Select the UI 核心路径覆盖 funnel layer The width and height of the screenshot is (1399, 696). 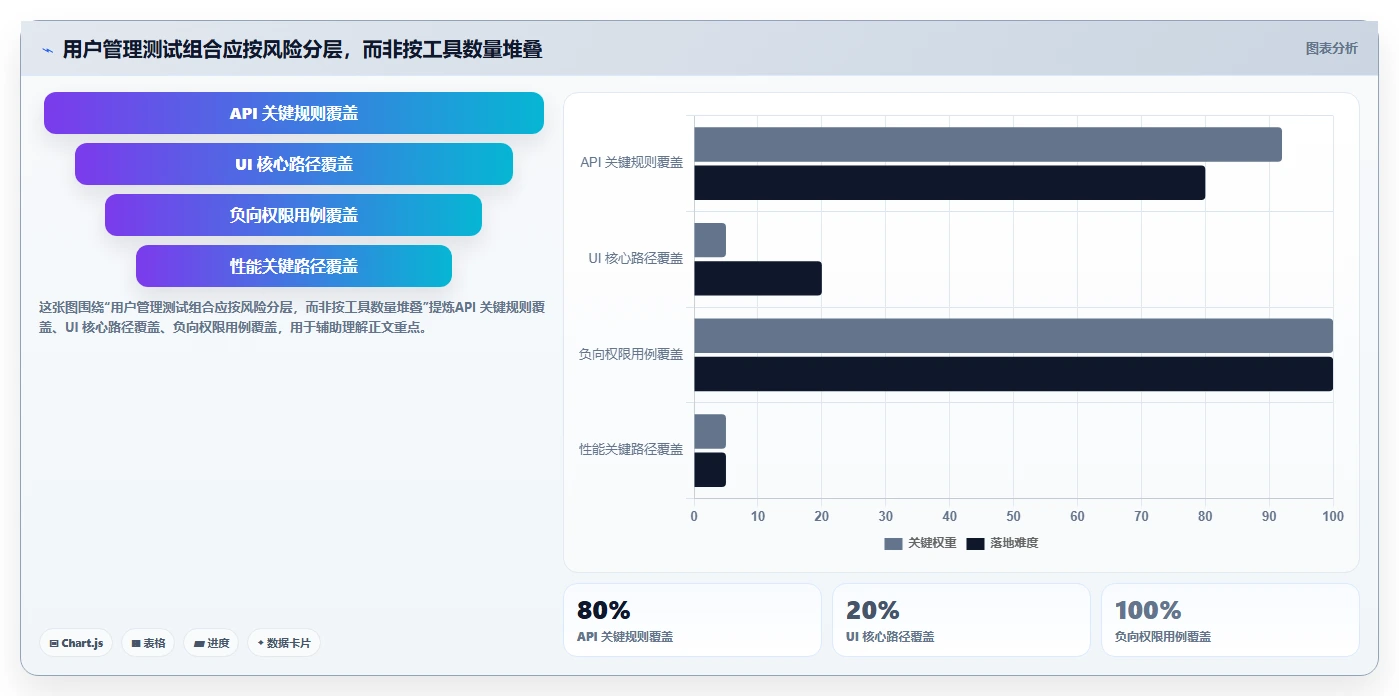pos(294,164)
